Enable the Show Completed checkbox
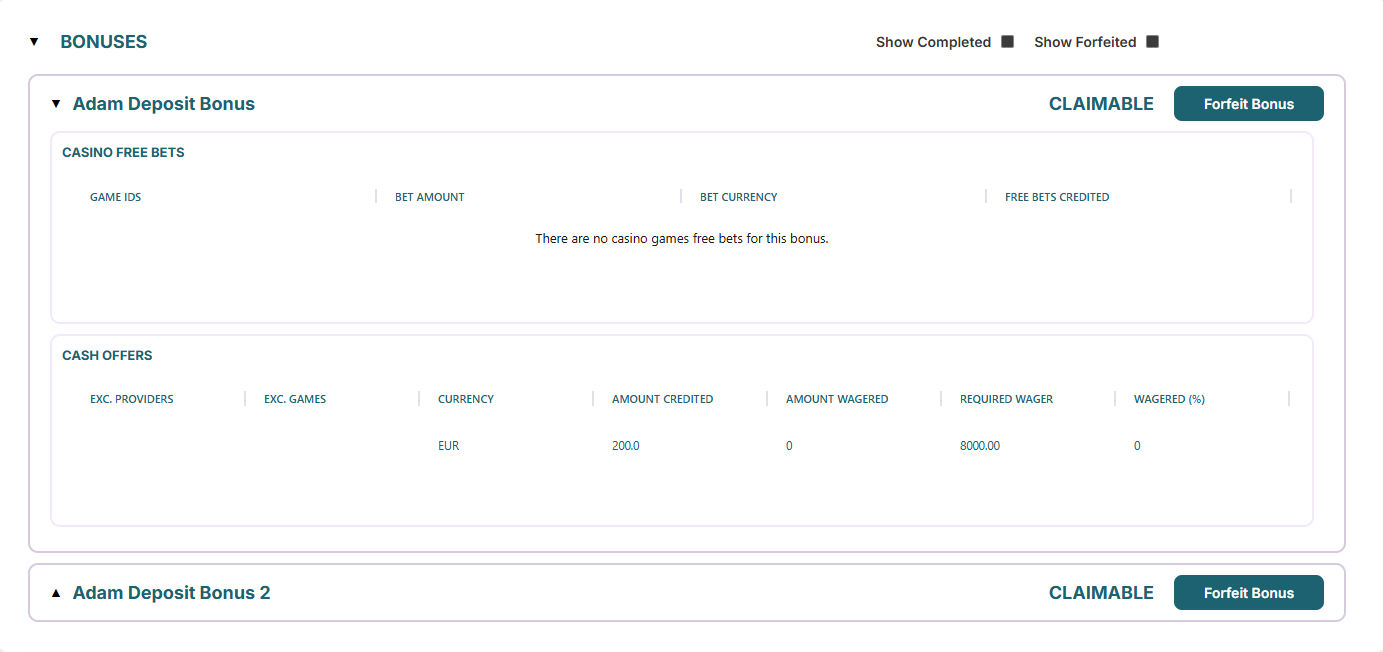1383x652 pixels. coord(1007,42)
